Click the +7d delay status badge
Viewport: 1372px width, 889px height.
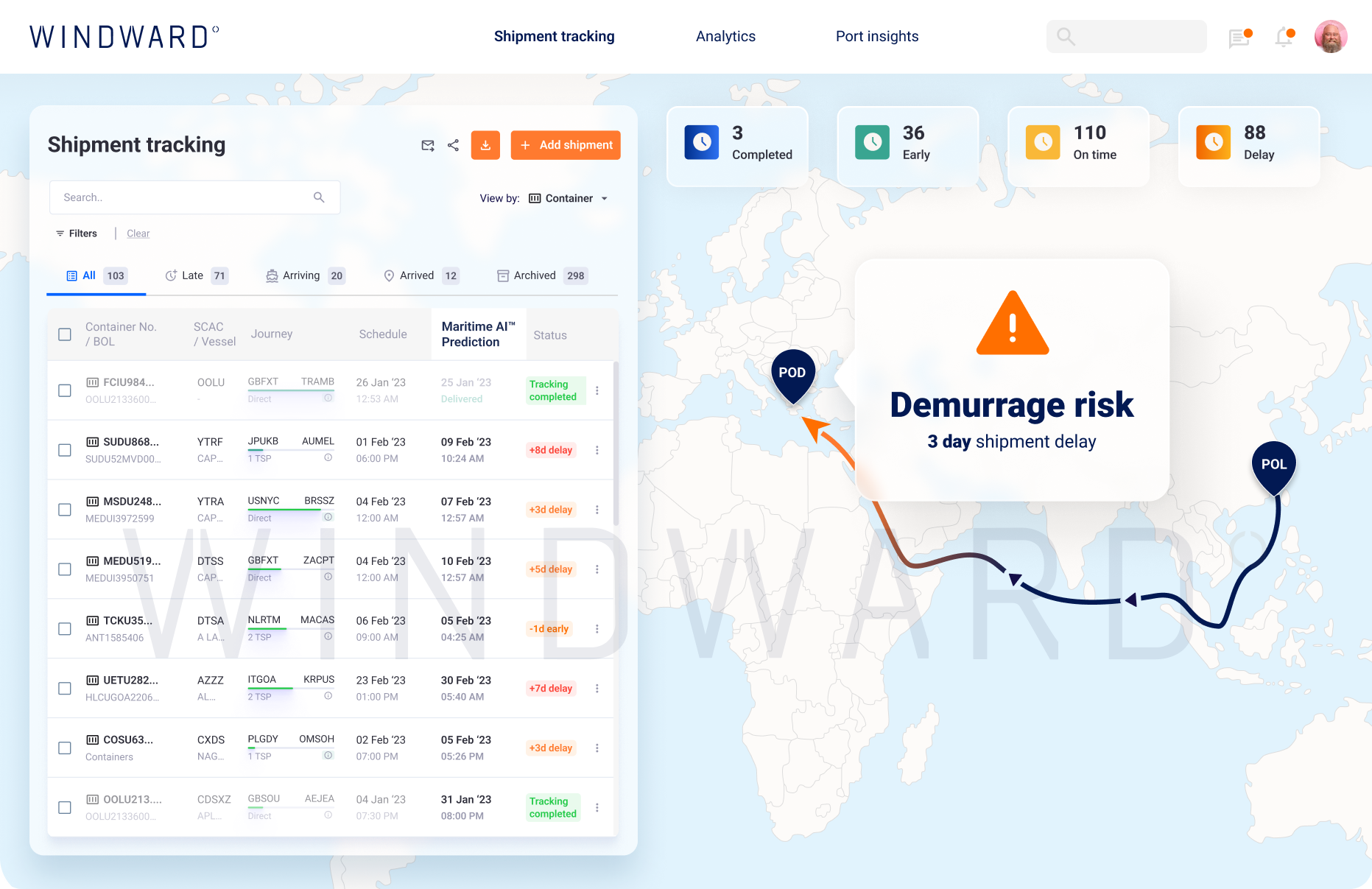[x=551, y=689]
